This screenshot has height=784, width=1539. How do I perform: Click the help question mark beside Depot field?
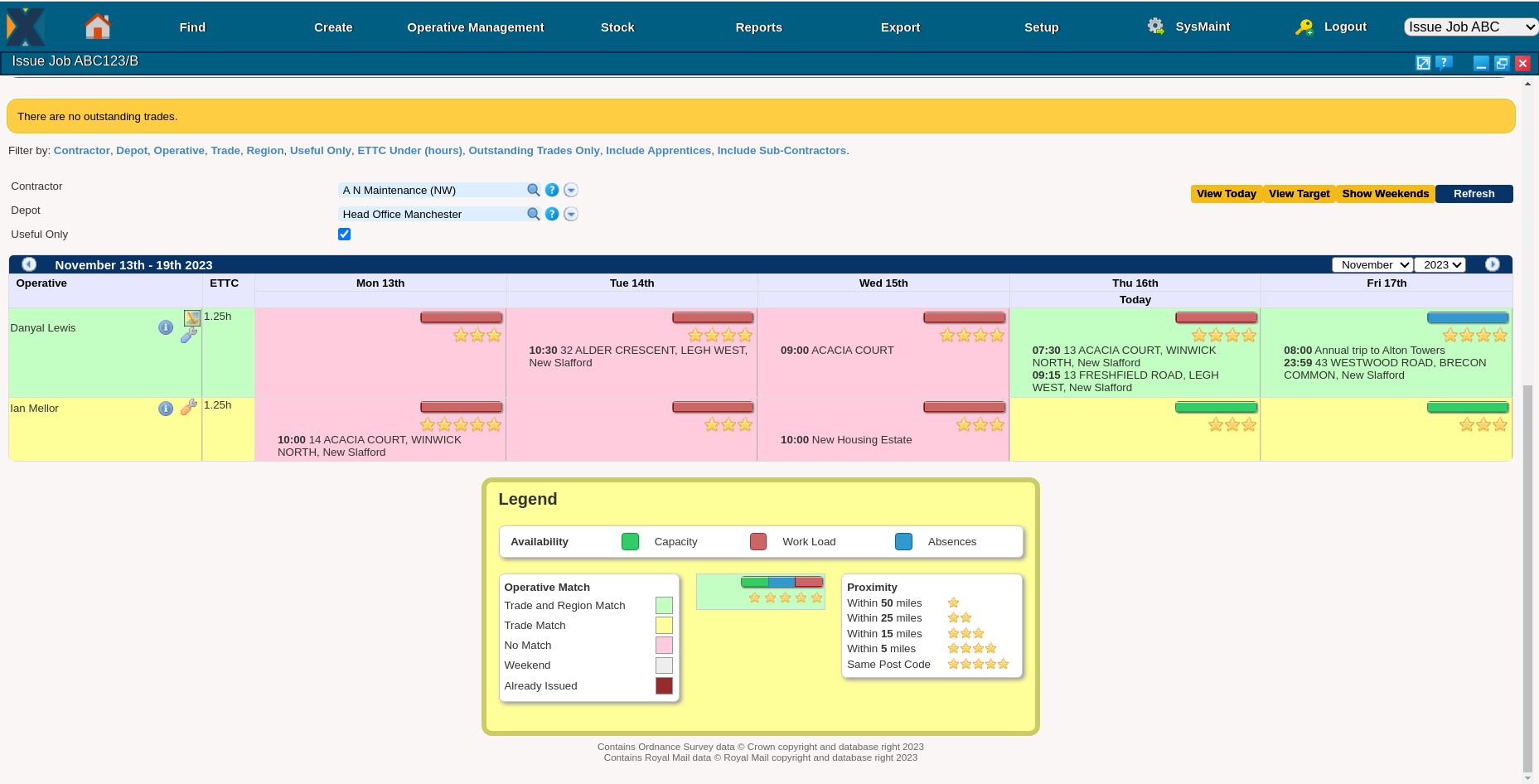coord(552,214)
